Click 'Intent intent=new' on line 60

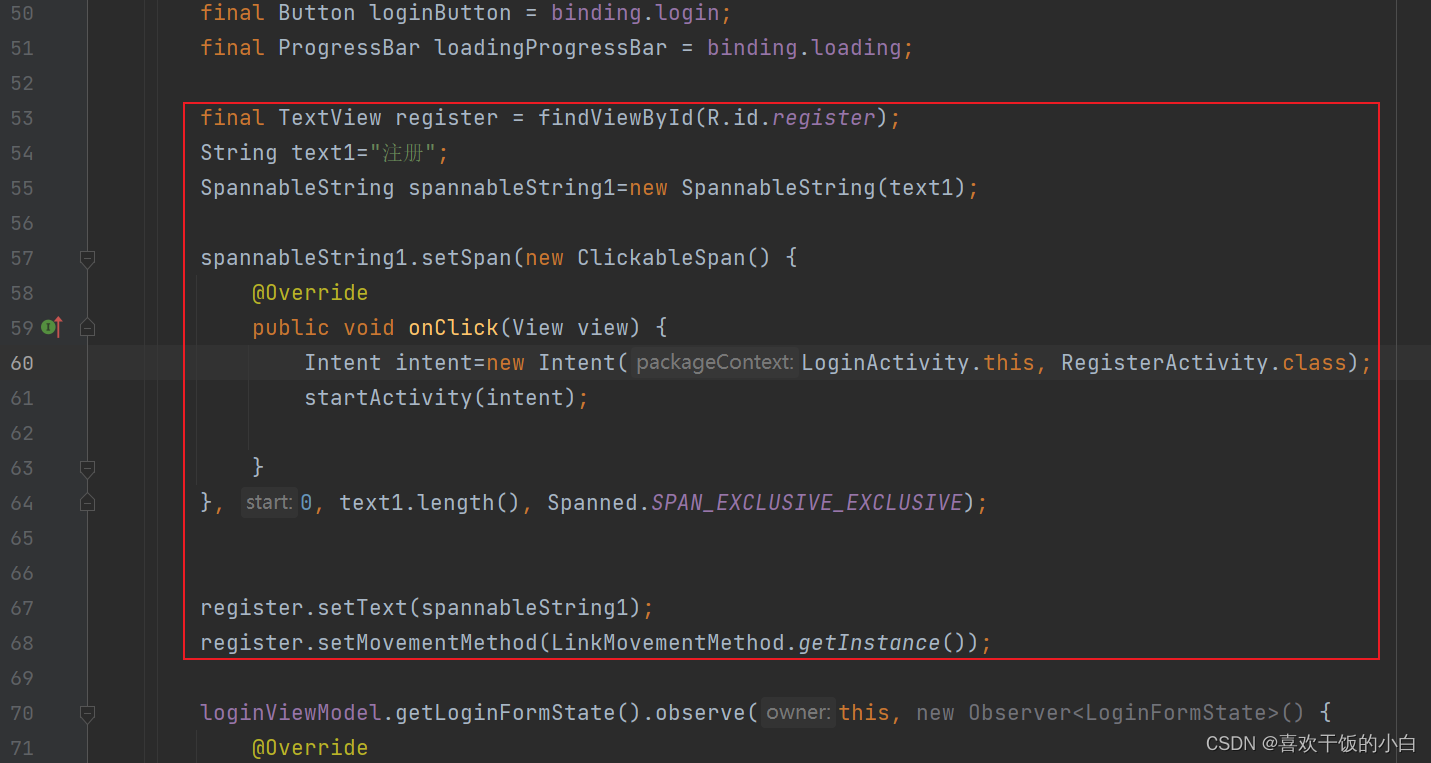(415, 363)
